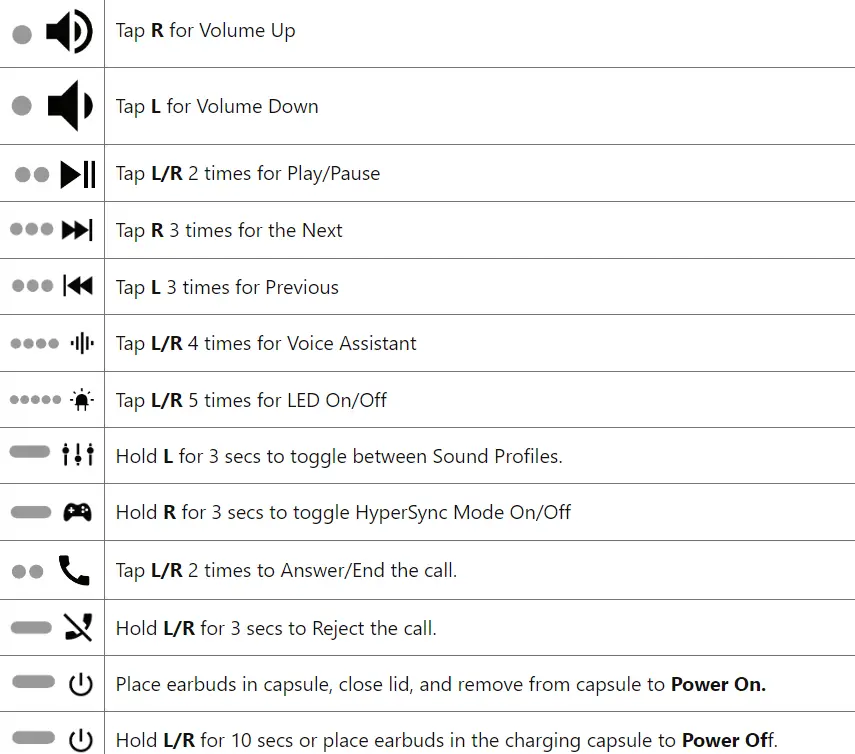Click the voice assistant waveform icon
This screenshot has width=855, height=754.
[x=82, y=344]
